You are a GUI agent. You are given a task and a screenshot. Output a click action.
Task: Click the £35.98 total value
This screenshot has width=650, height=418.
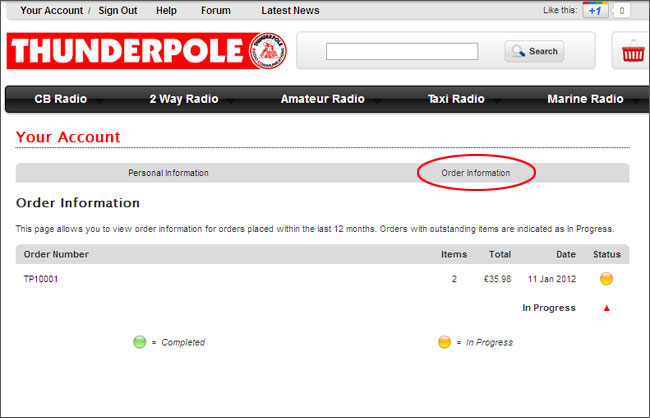[x=497, y=279]
